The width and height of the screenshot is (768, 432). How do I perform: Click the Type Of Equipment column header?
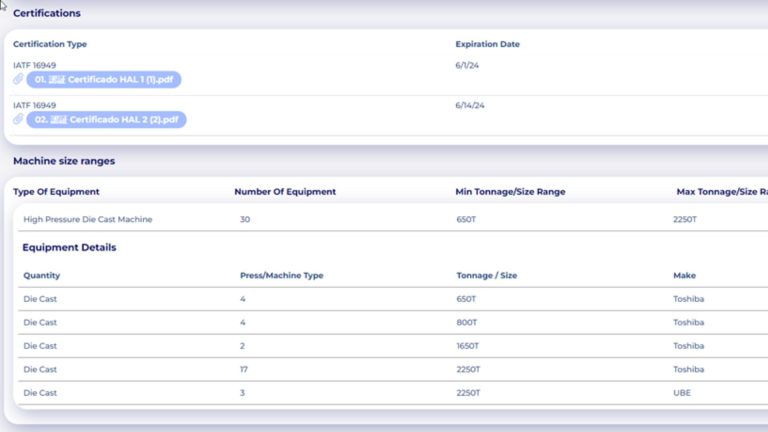click(x=56, y=191)
